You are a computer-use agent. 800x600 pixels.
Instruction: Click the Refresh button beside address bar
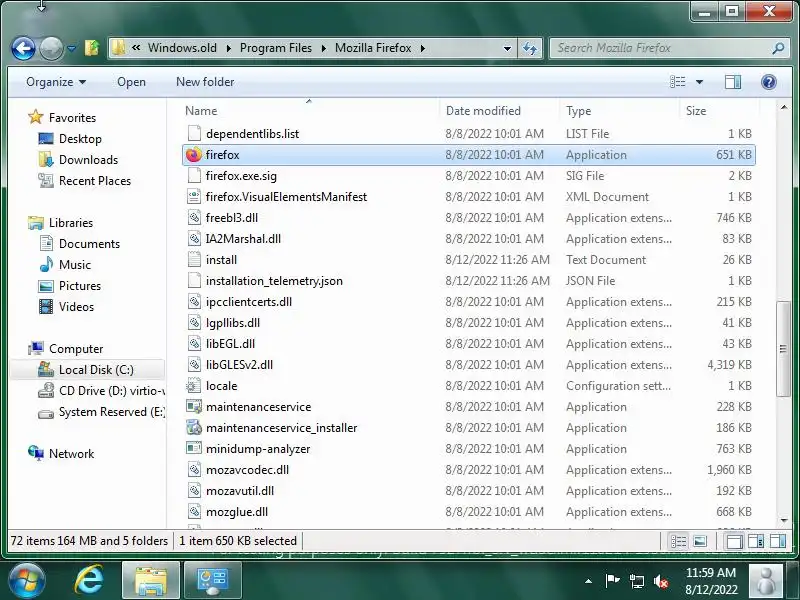[x=530, y=48]
